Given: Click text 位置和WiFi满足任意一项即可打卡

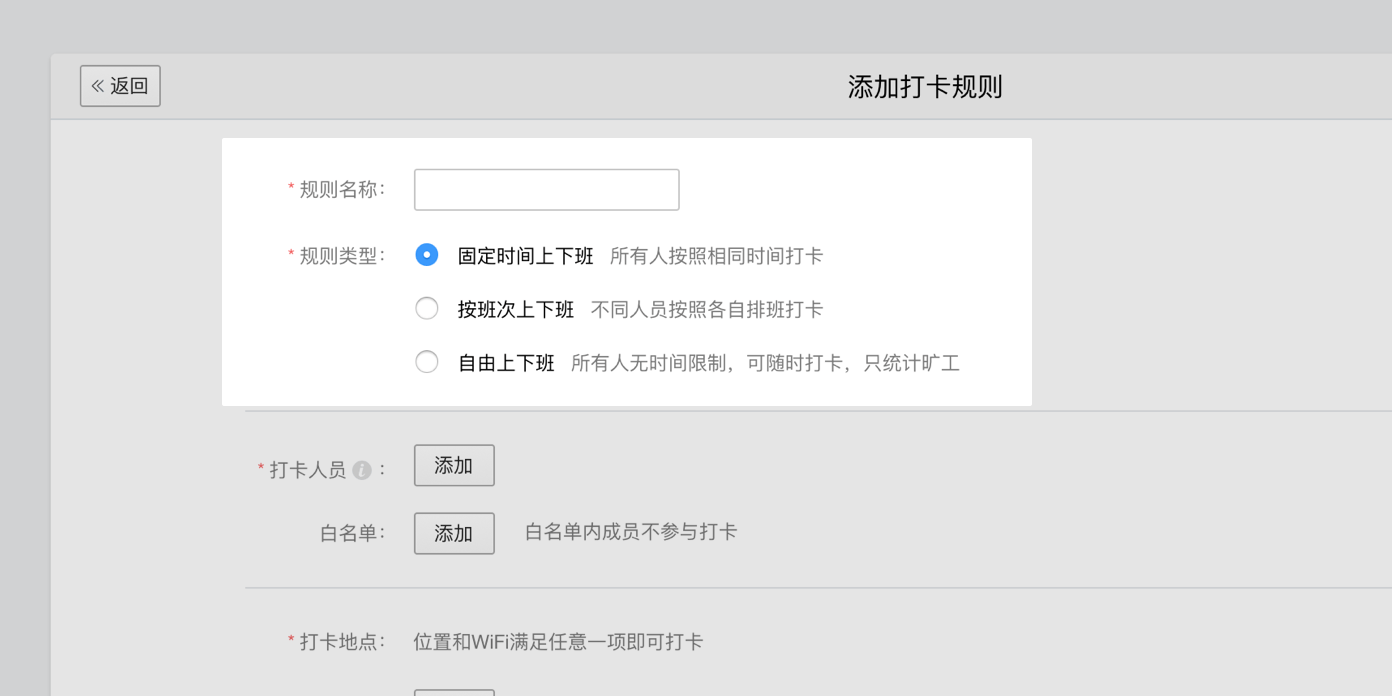Looking at the screenshot, I should tap(558, 641).
